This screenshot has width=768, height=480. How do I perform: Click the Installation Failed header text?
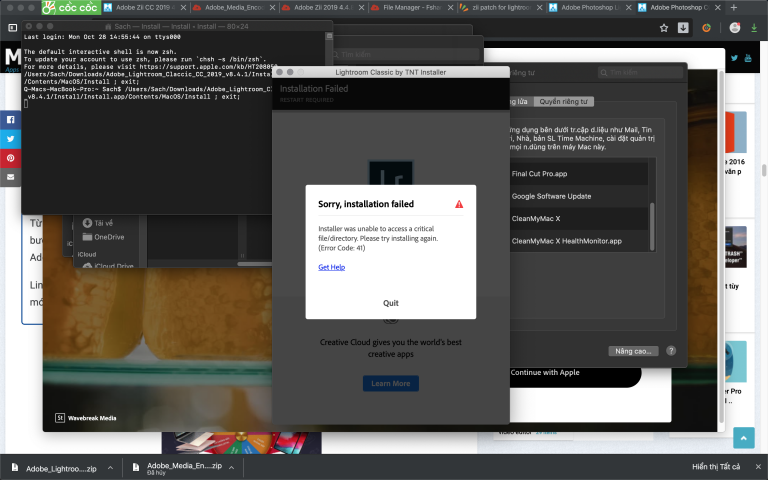tap(314, 89)
